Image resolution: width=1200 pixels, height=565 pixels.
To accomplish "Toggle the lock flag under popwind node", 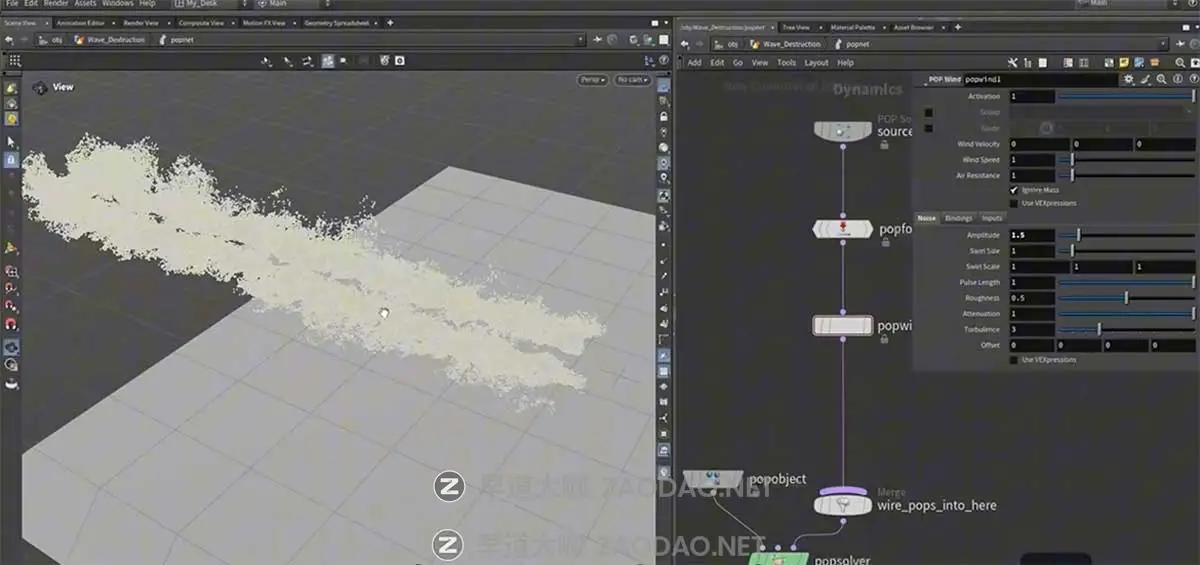I will coord(884,339).
